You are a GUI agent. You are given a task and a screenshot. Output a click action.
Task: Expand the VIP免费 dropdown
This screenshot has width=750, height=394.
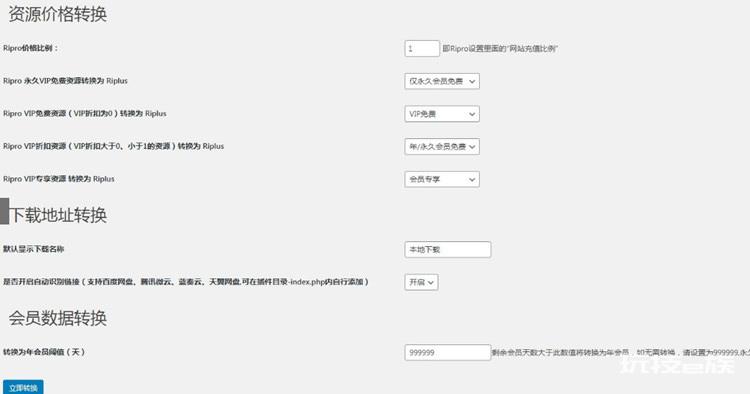(x=442, y=114)
